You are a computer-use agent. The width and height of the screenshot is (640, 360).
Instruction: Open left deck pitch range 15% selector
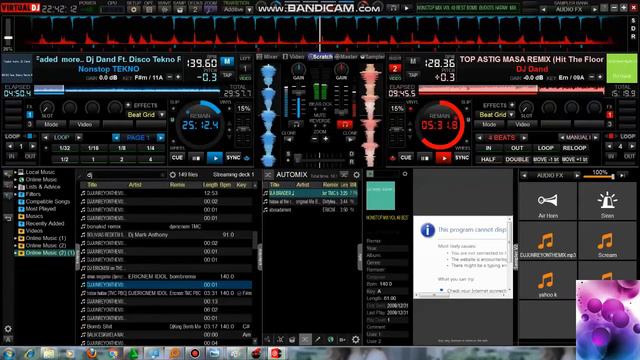point(244,109)
